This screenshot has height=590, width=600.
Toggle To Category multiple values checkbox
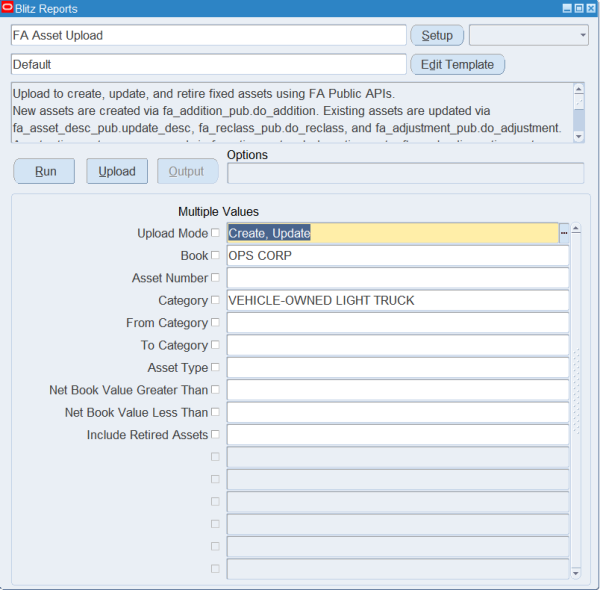215,345
